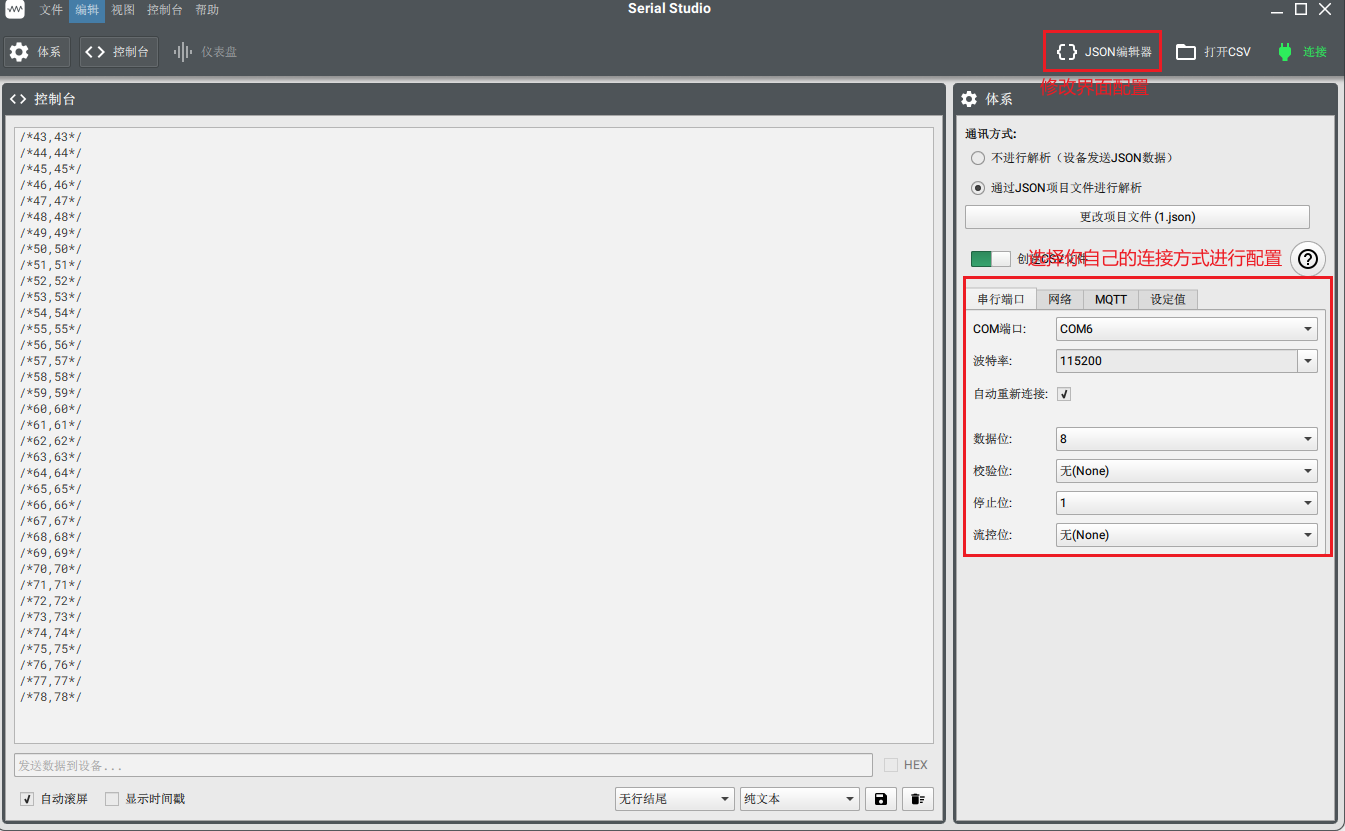Click console line /*78,78*/
This screenshot has height=831, width=1345.
pos(51,697)
